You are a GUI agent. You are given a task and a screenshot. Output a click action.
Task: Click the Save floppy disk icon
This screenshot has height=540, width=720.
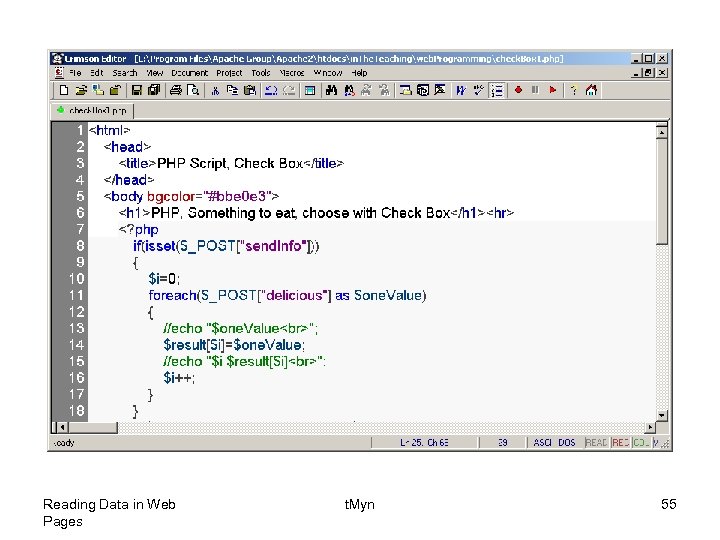(136, 90)
